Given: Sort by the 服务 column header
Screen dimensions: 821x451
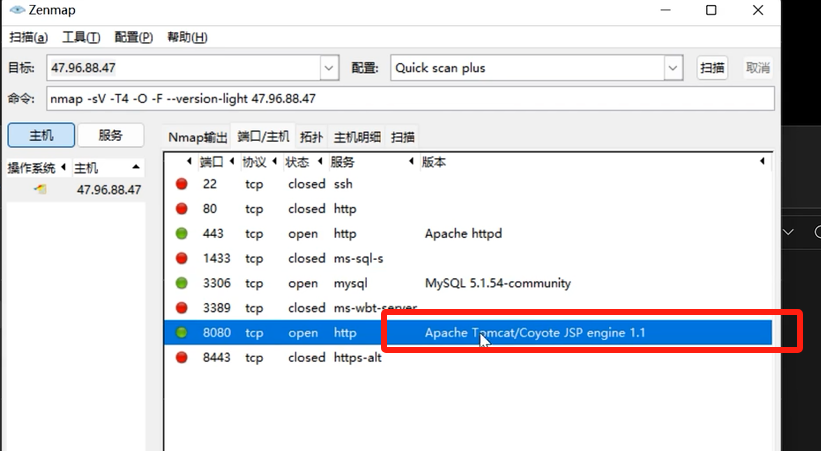Looking at the screenshot, I should 342,162.
